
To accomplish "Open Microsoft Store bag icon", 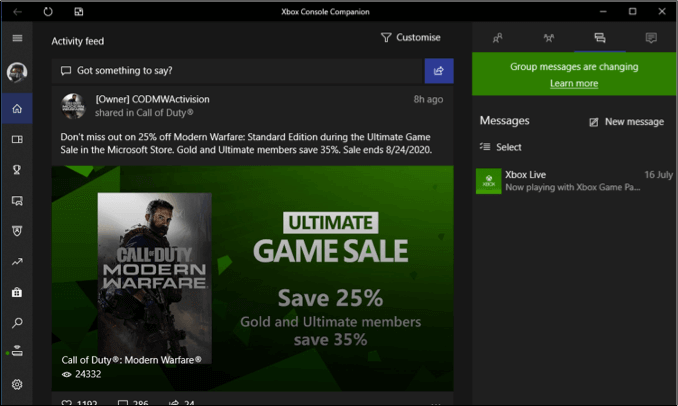I will tap(17, 292).
